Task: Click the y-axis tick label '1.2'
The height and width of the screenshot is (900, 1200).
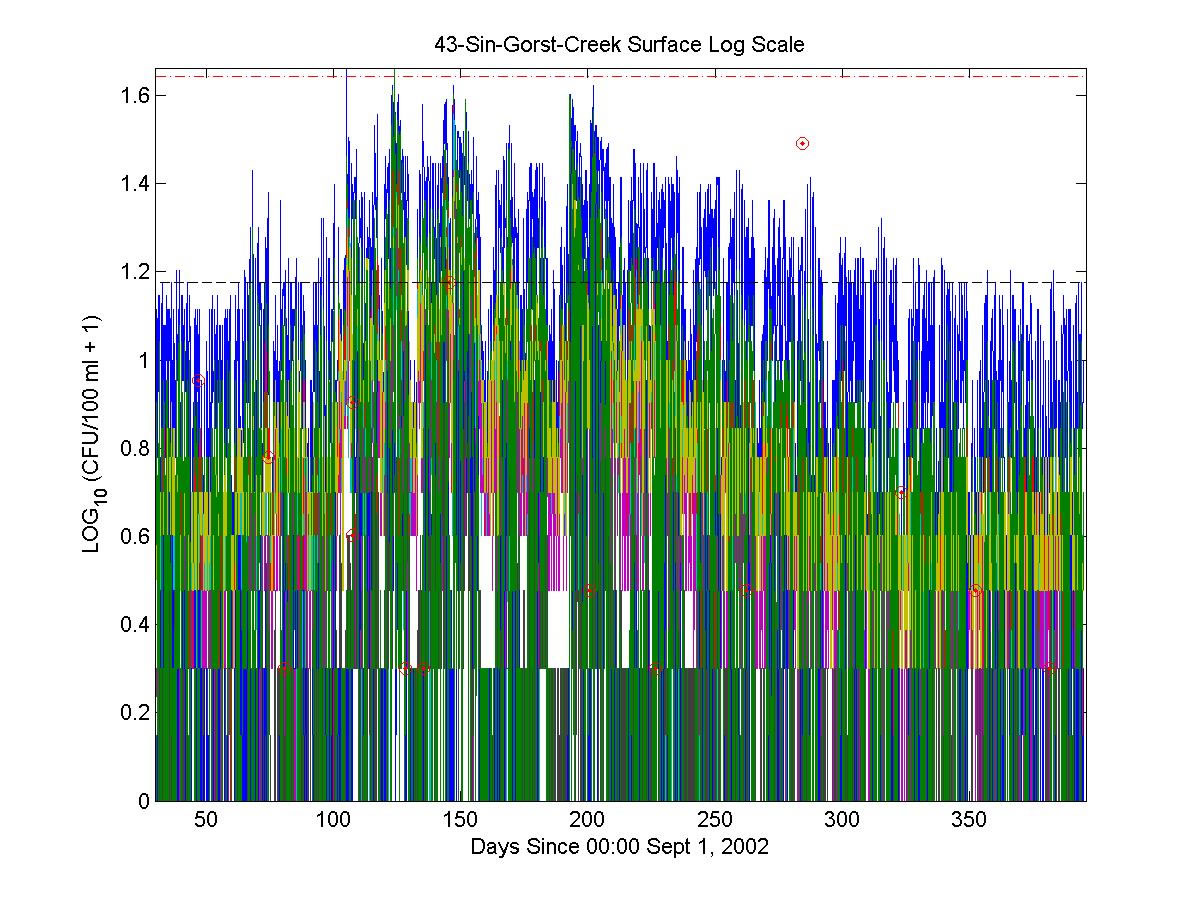Action: point(133,271)
